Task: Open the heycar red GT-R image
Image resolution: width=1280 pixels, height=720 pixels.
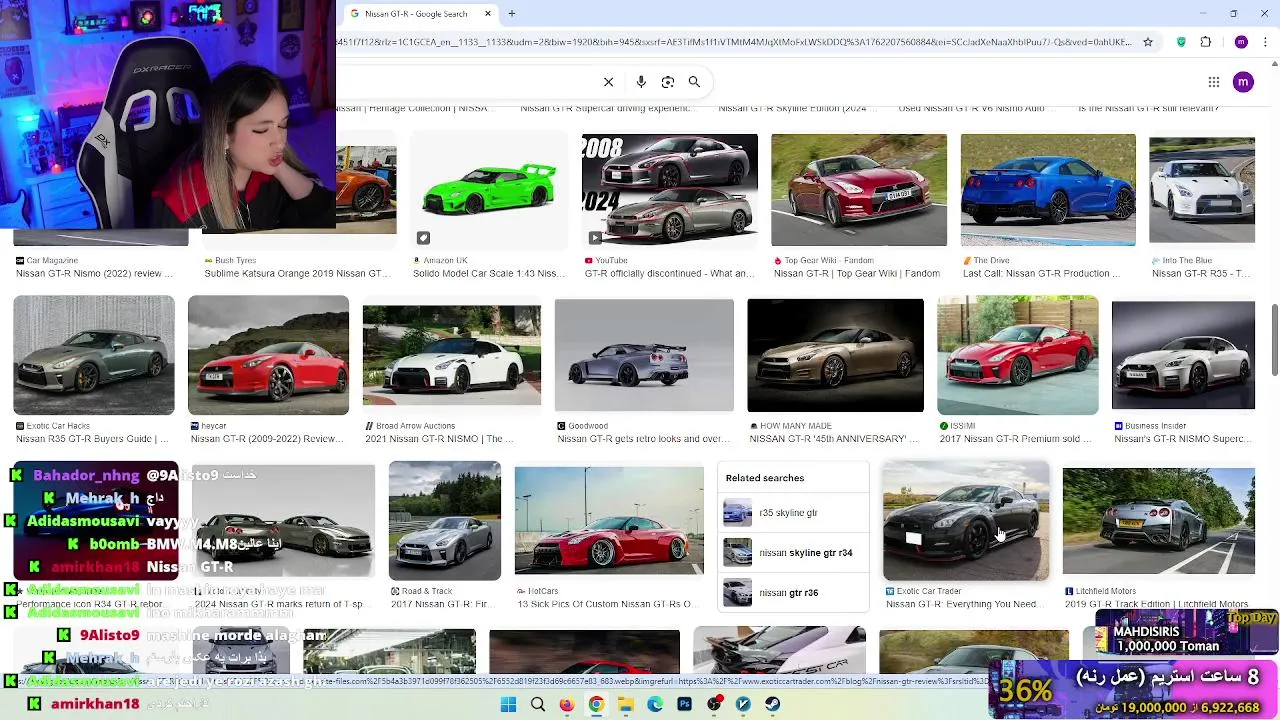Action: coord(268,355)
